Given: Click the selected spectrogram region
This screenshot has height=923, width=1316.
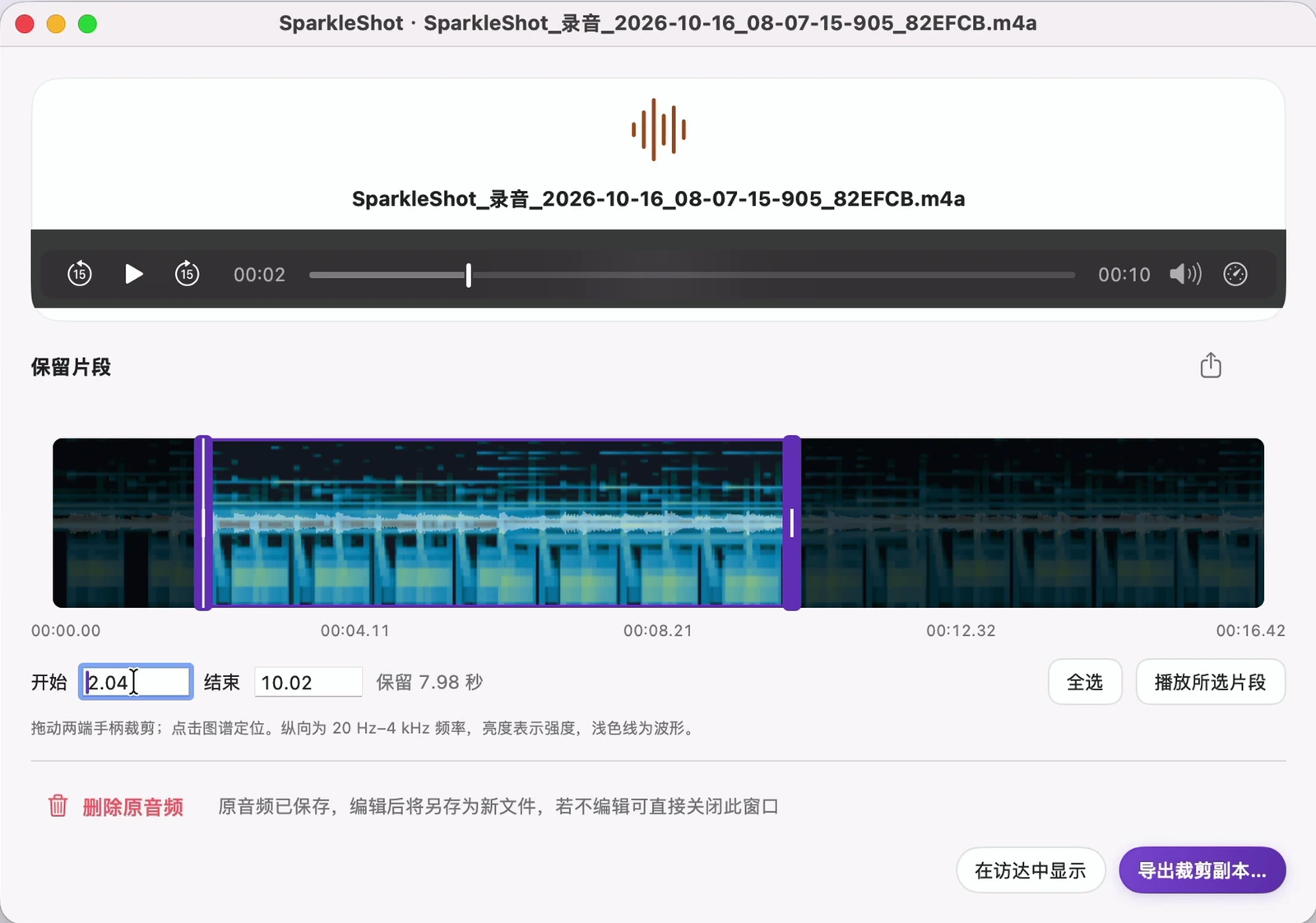Looking at the screenshot, I should click(x=498, y=523).
